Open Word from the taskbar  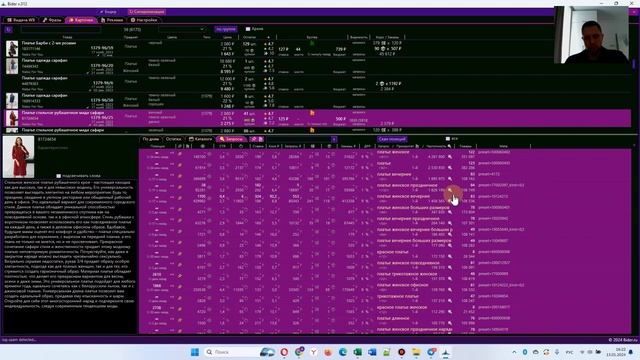coord(372,352)
